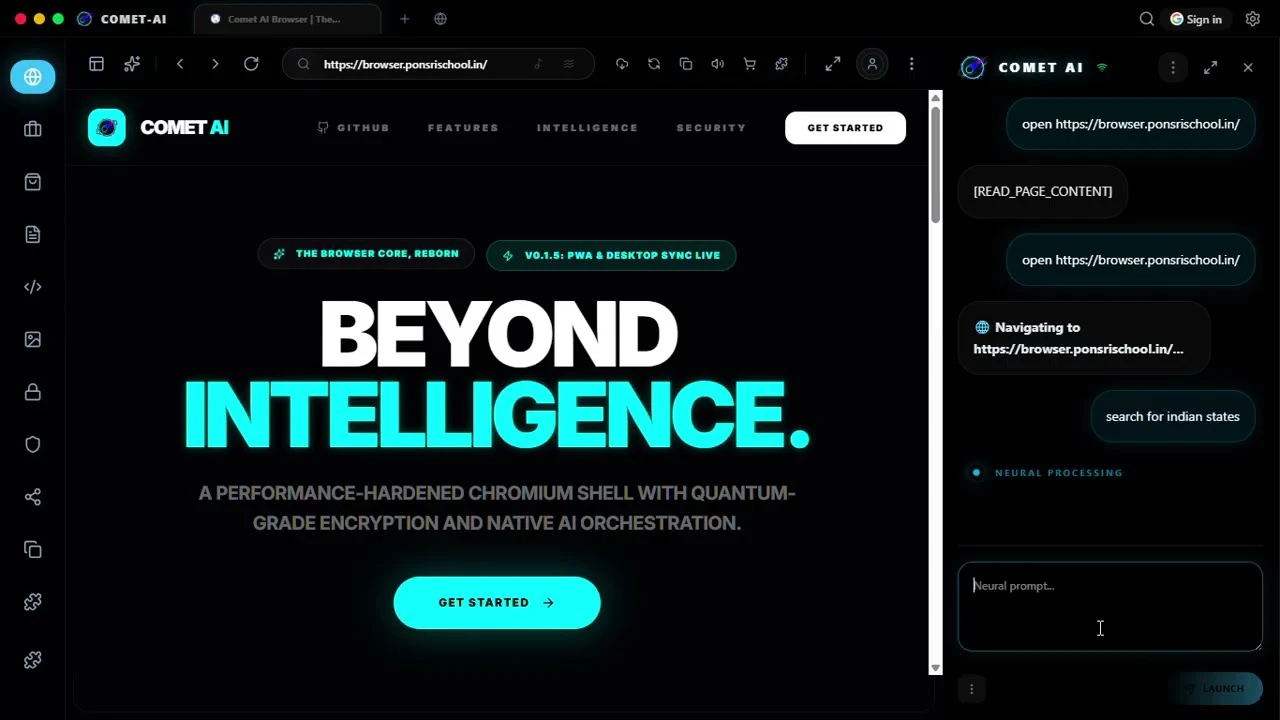Click the Comet AI panel logo icon
The image size is (1280, 720).
coord(972,67)
